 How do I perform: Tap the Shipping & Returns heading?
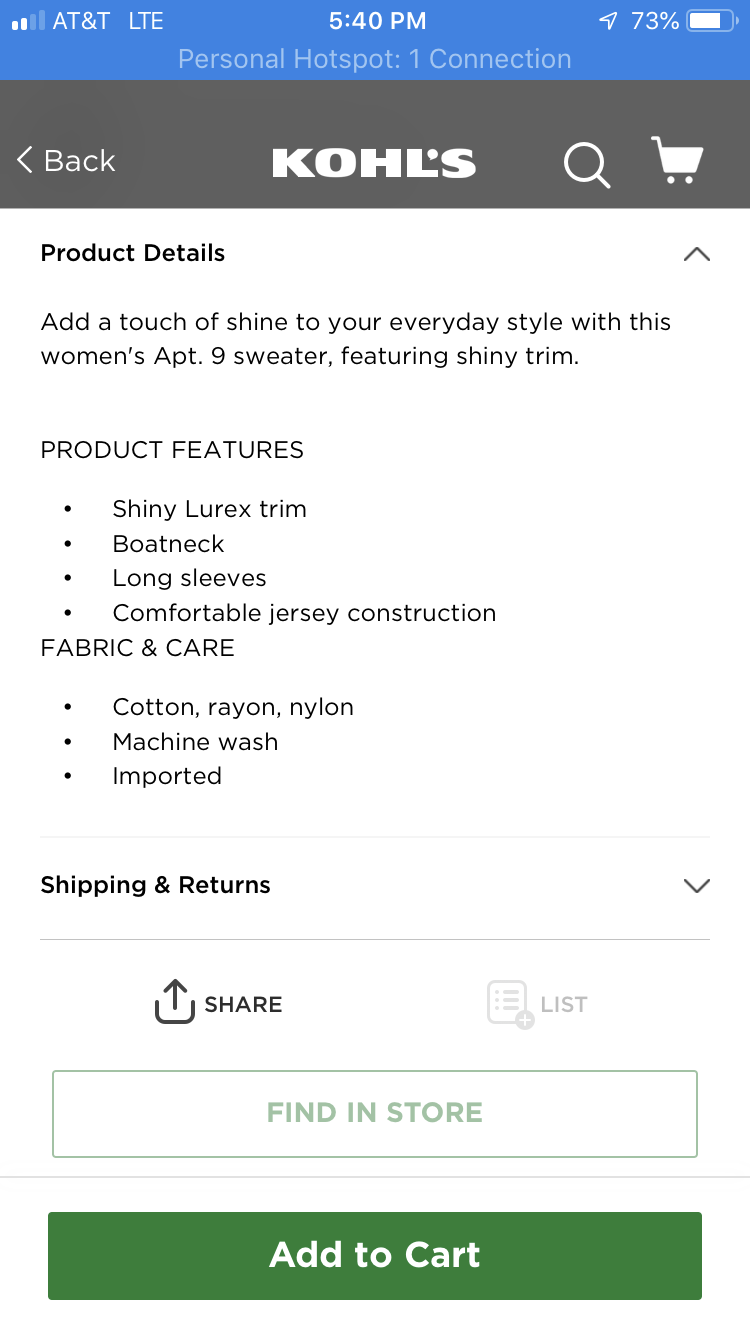(x=155, y=885)
